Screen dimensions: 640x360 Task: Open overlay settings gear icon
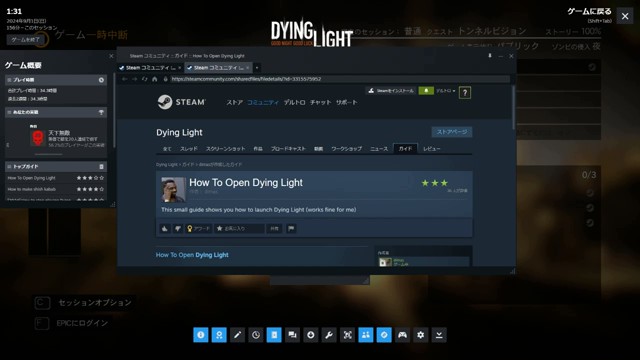(x=421, y=335)
